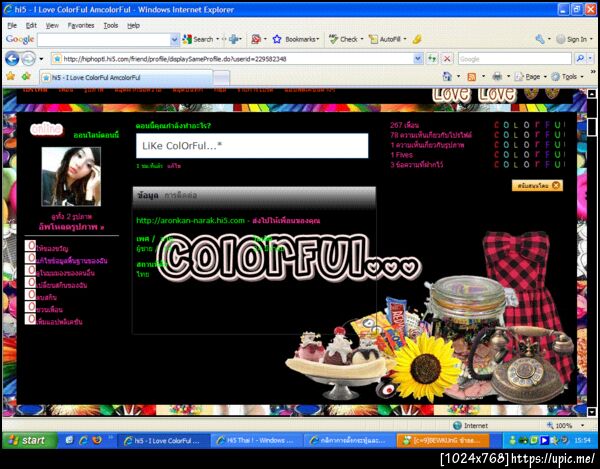Open the File menu
Viewport: 600px width, 469px height.
[x=12, y=25]
